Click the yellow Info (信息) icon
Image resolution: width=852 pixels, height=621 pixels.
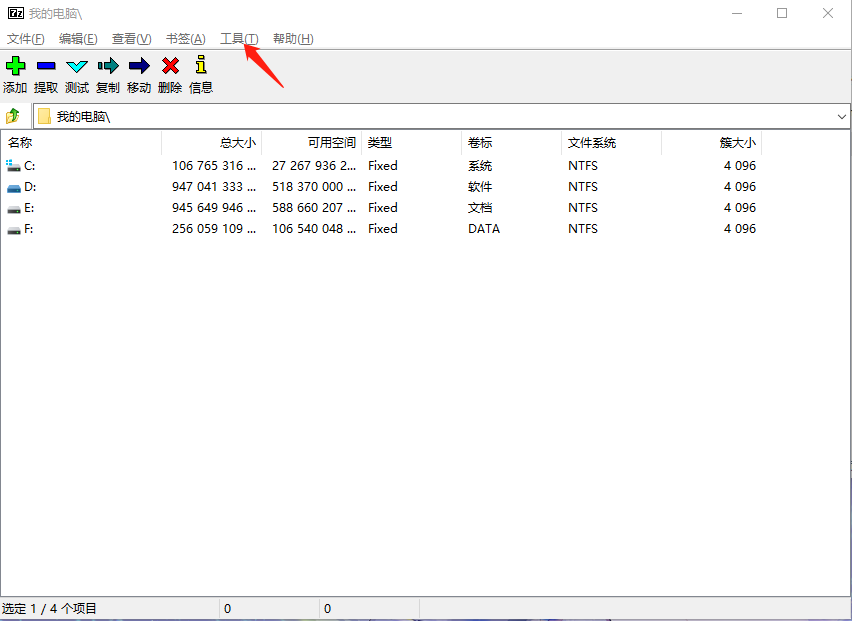click(201, 67)
